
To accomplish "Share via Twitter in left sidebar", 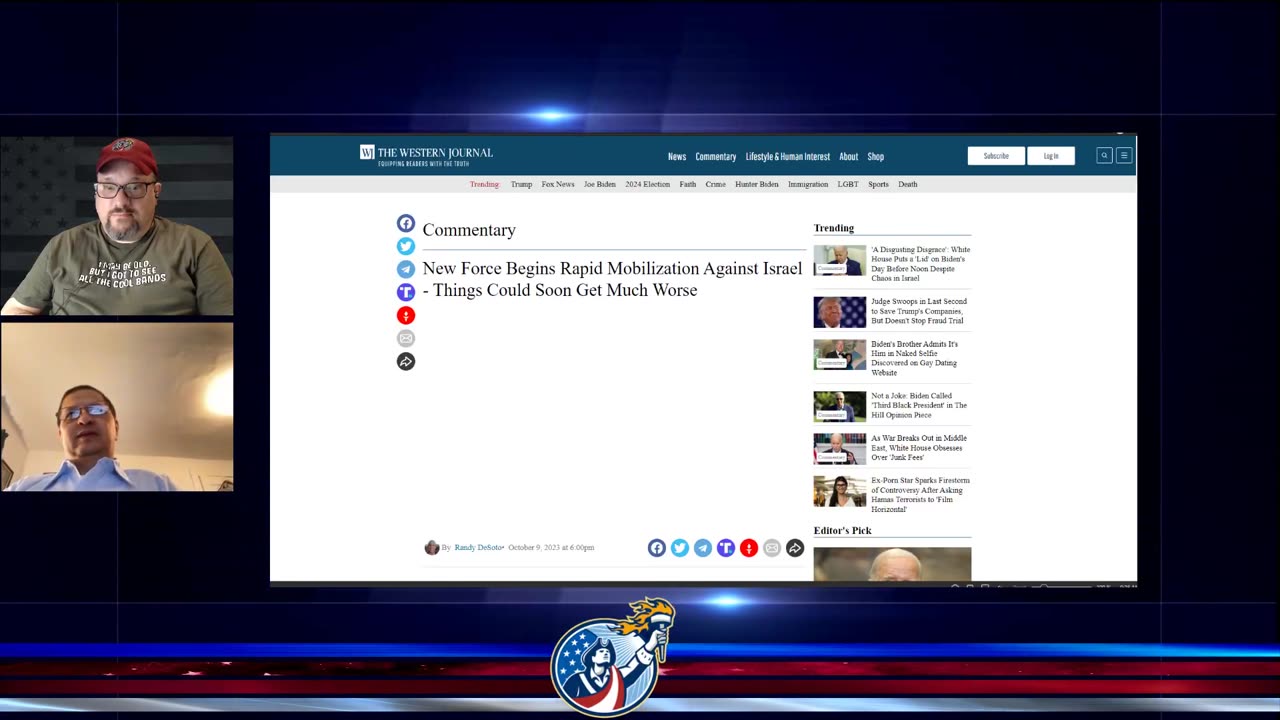I will [x=405, y=246].
